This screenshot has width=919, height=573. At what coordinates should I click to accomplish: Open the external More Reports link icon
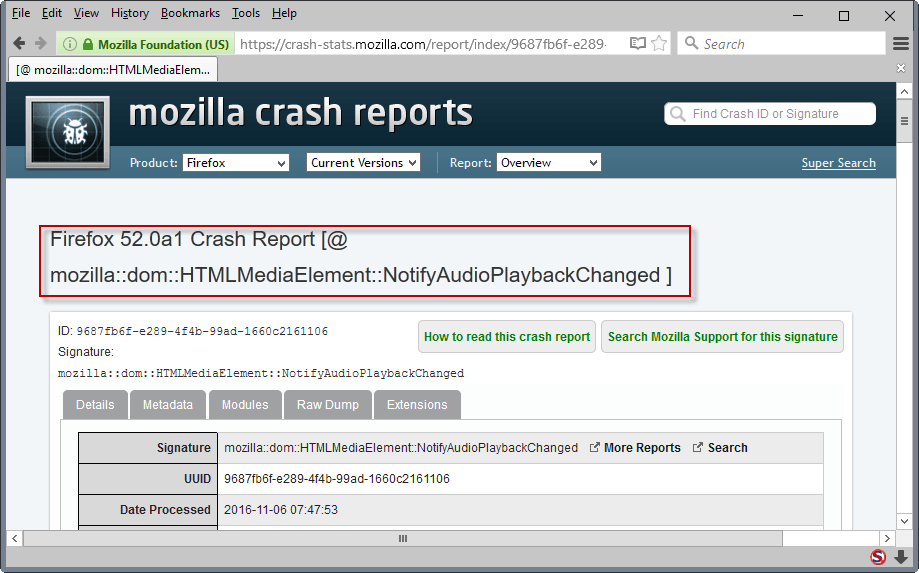click(x=594, y=448)
